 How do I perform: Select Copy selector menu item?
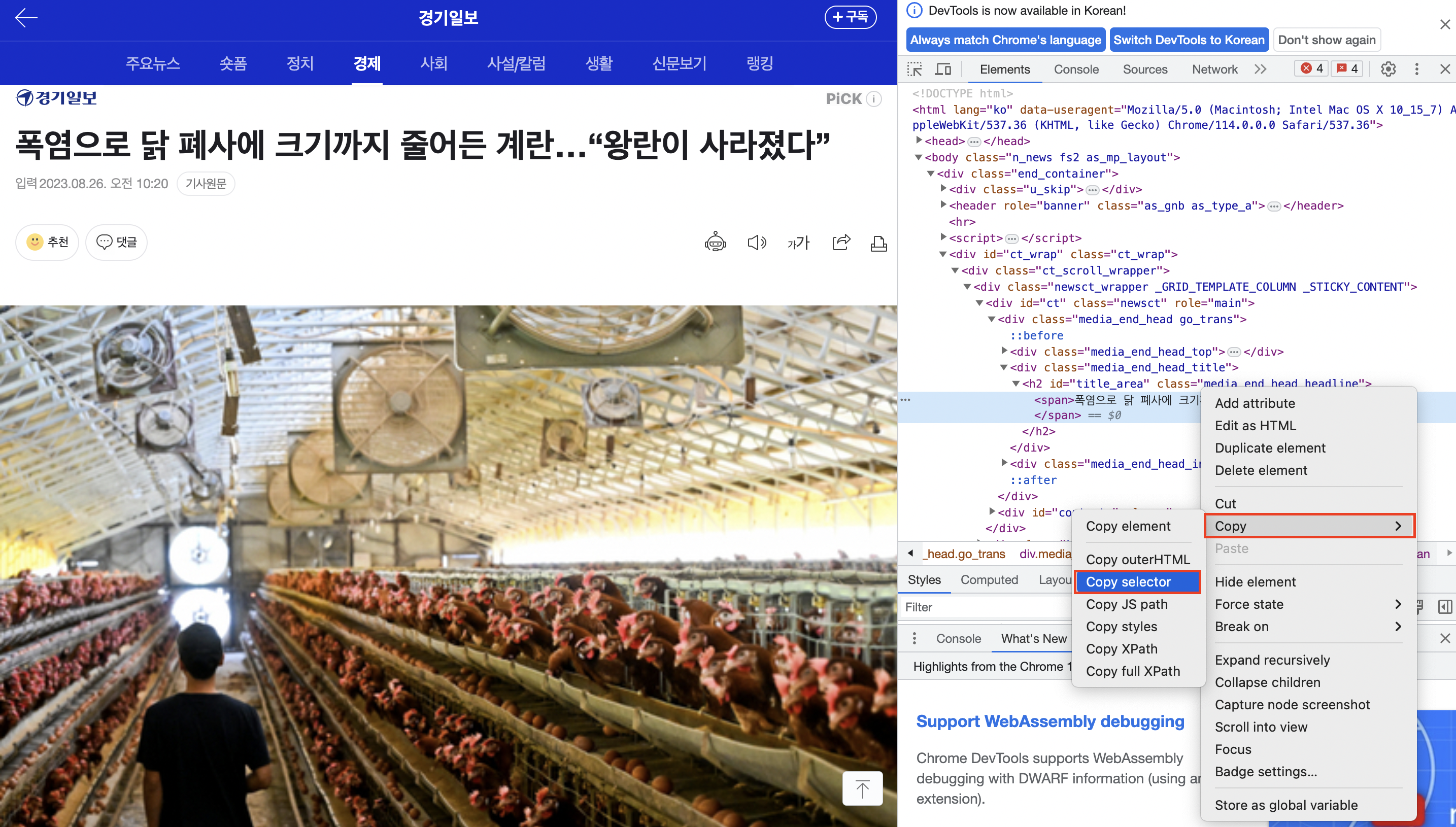(1137, 581)
